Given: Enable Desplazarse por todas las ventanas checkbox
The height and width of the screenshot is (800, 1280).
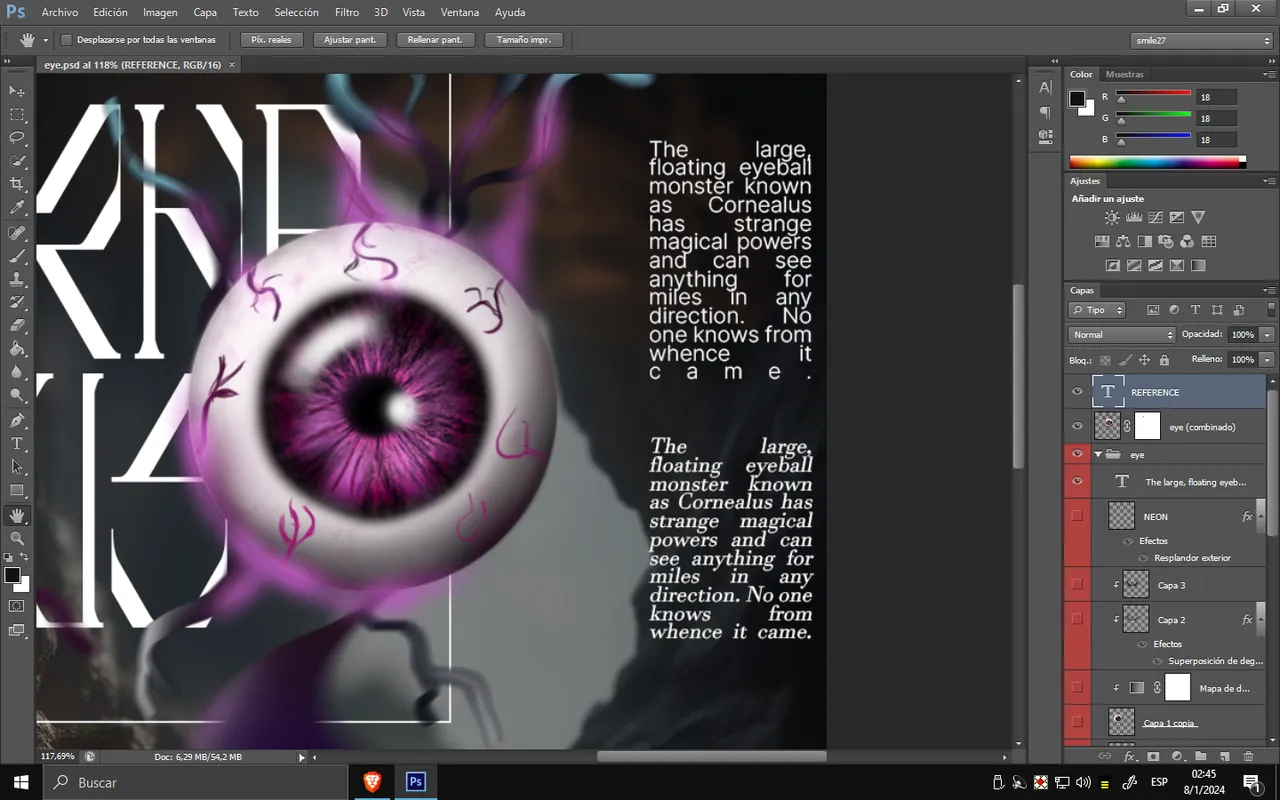Looking at the screenshot, I should 67,40.
